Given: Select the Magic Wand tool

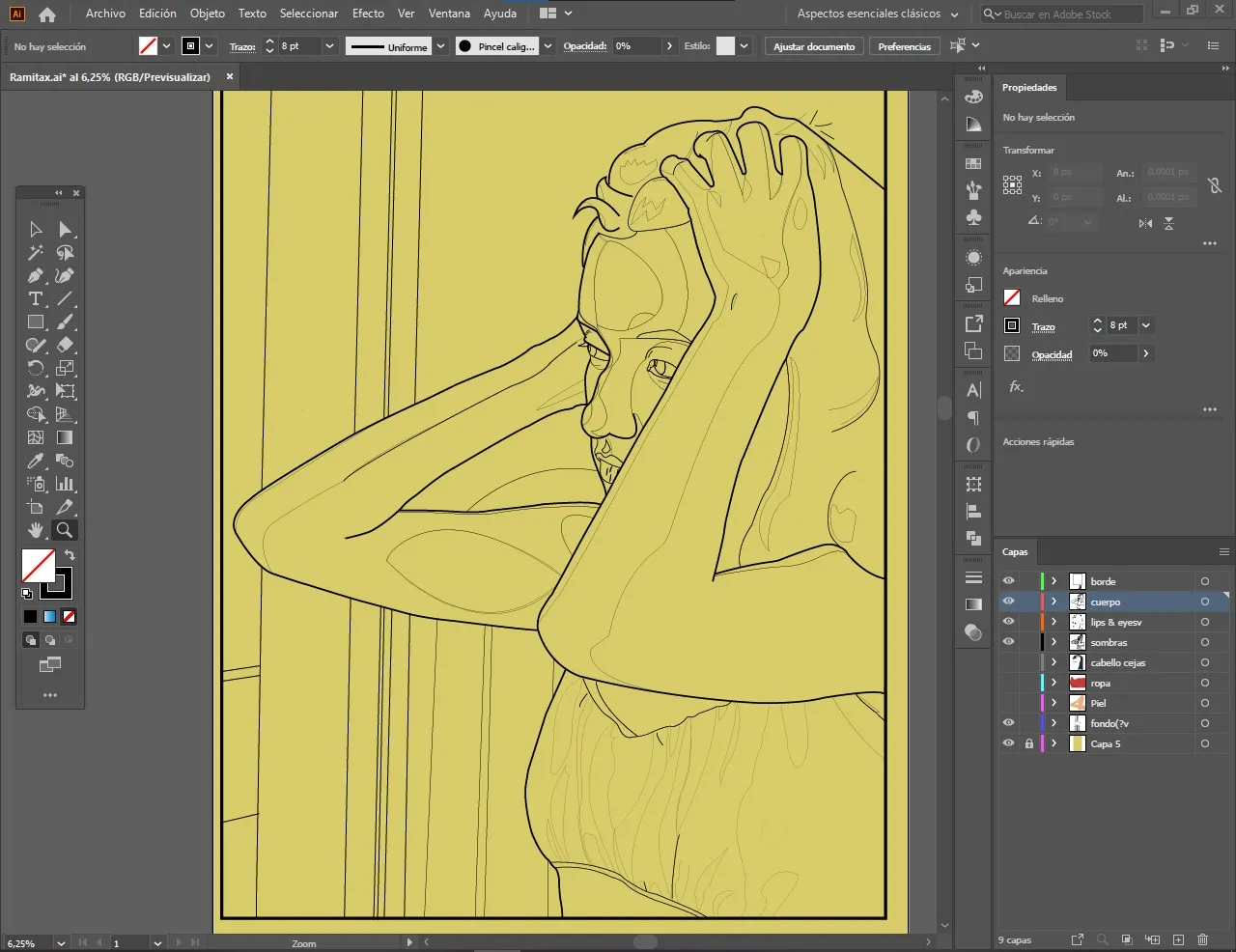Looking at the screenshot, I should pyautogui.click(x=36, y=252).
